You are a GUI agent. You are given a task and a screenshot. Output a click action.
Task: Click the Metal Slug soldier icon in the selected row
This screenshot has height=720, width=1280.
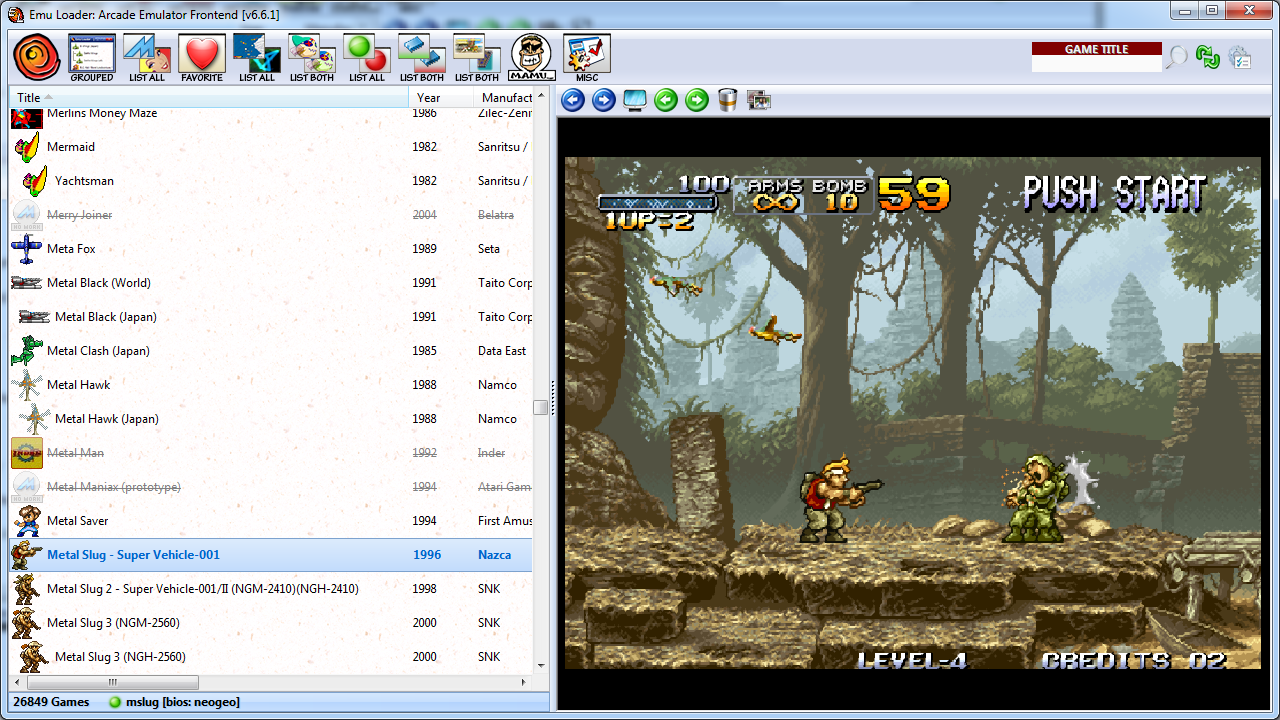point(27,555)
